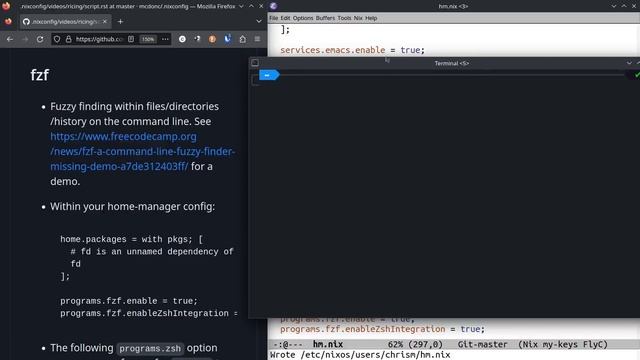The image size is (640, 360).
Task: Click the home.packages code line on GitHub
Action: (x=131, y=240)
